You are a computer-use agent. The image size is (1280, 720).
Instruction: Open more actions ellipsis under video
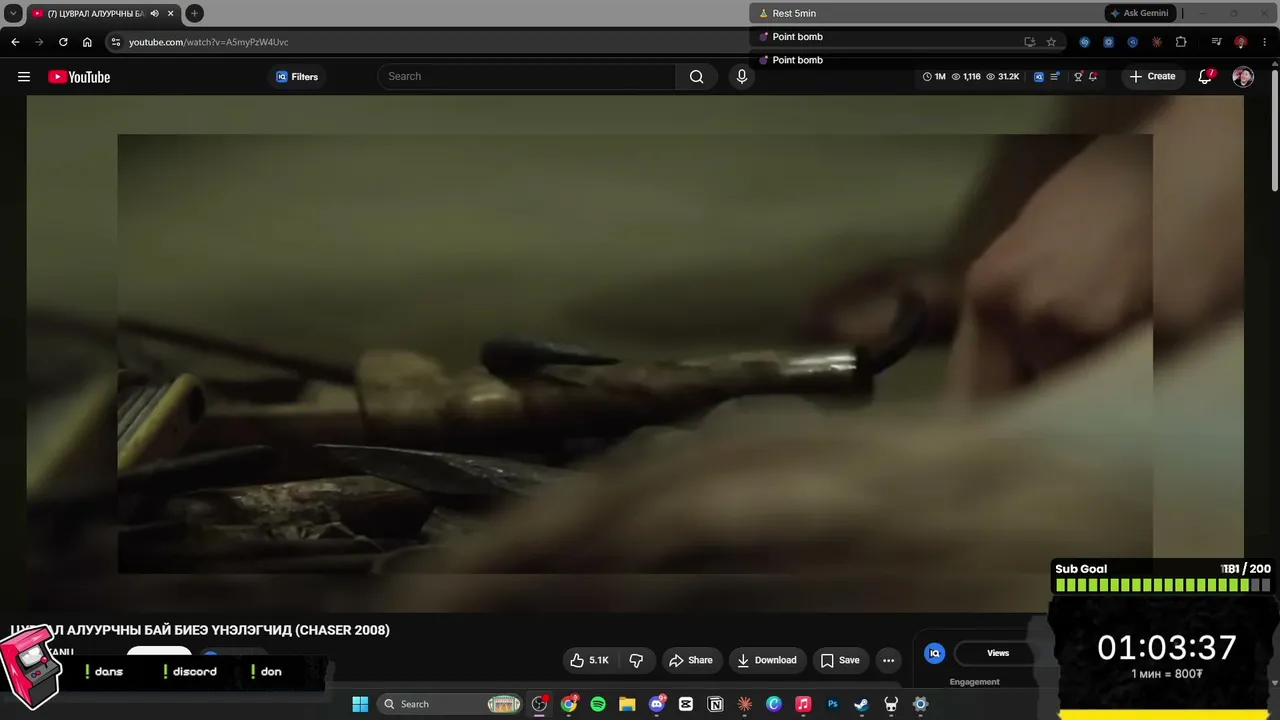coord(888,660)
